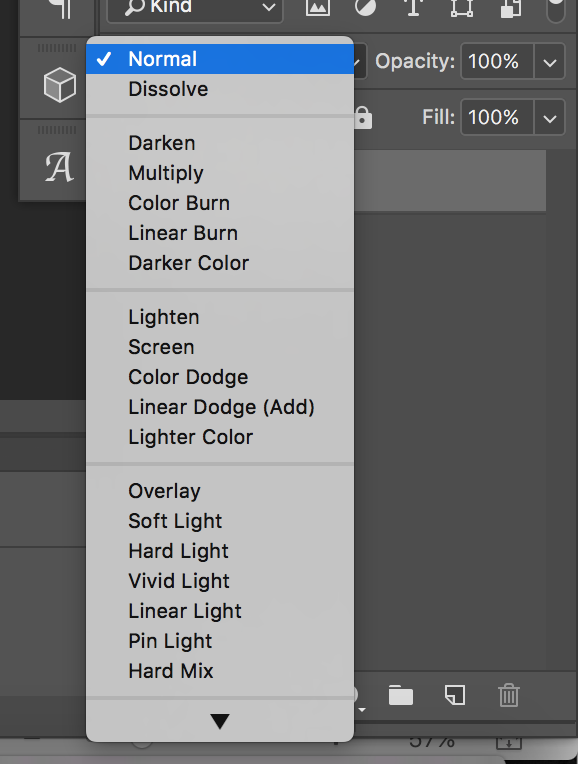Click the down arrow for more modes

pyautogui.click(x=220, y=721)
